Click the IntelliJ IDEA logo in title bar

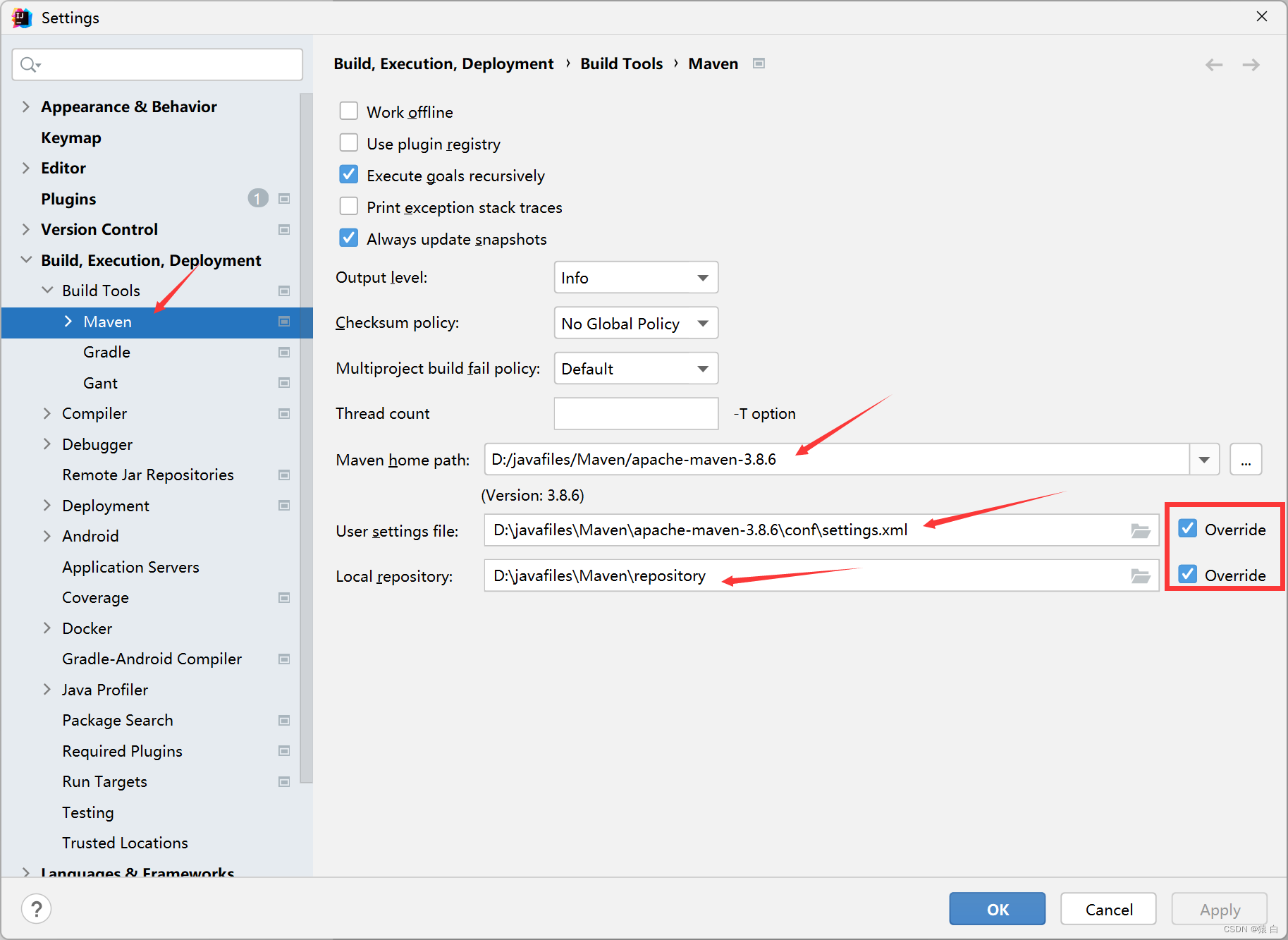(22, 18)
